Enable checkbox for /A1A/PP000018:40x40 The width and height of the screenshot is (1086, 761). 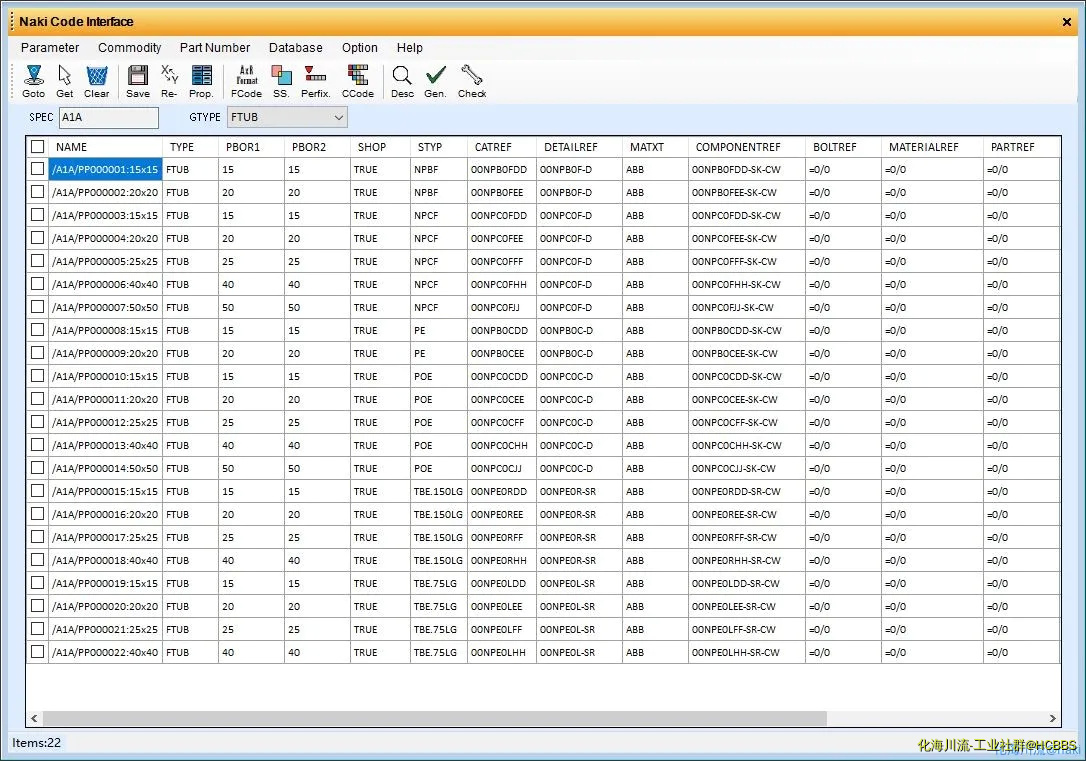pyautogui.click(x=37, y=560)
